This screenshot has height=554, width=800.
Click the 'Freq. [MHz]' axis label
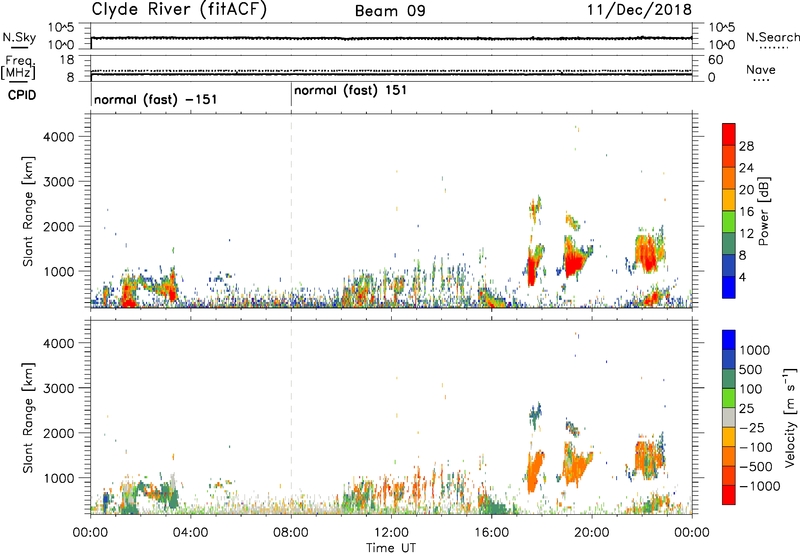tap(19, 68)
